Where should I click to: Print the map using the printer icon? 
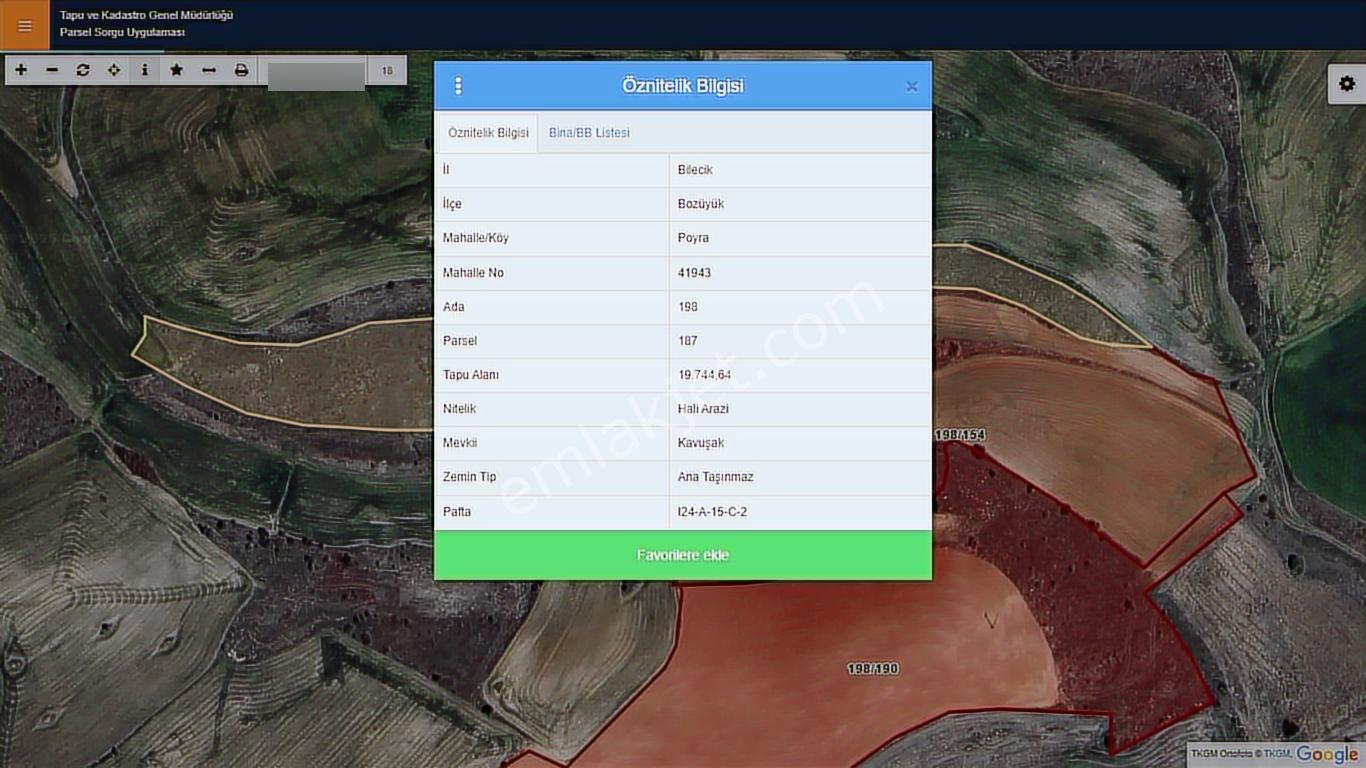click(x=241, y=70)
